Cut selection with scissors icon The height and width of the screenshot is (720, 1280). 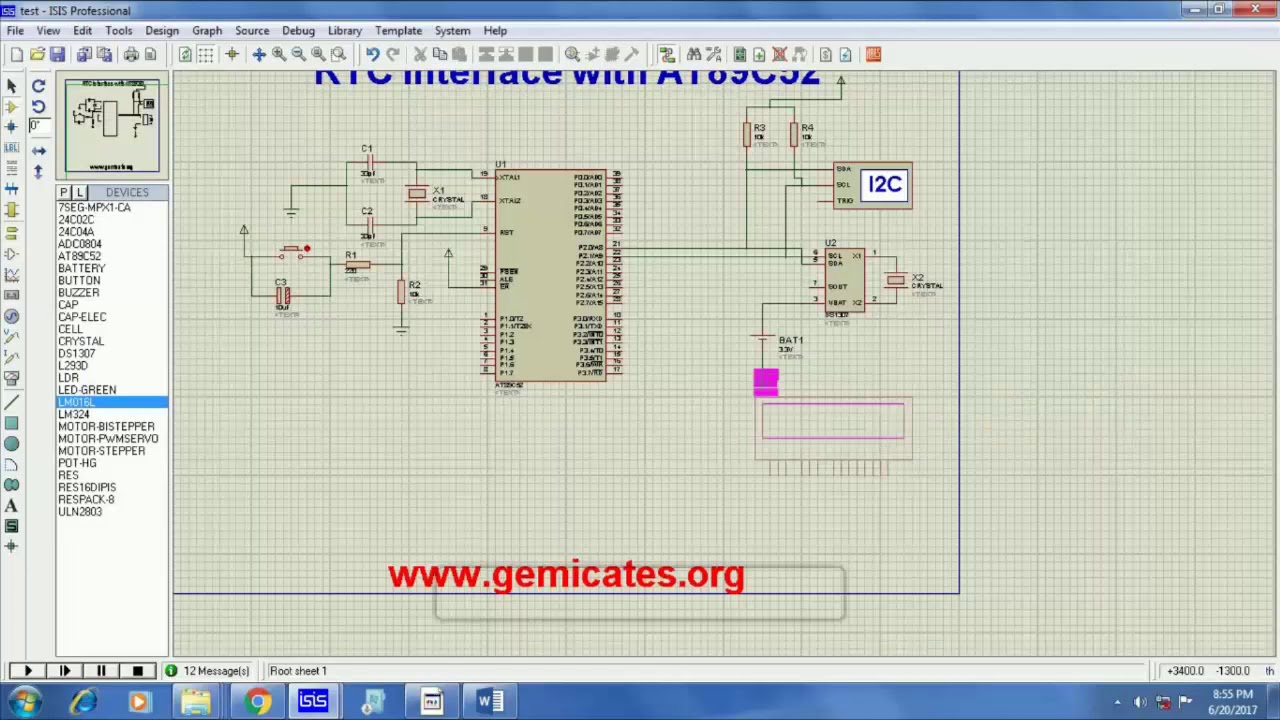pyautogui.click(x=421, y=54)
